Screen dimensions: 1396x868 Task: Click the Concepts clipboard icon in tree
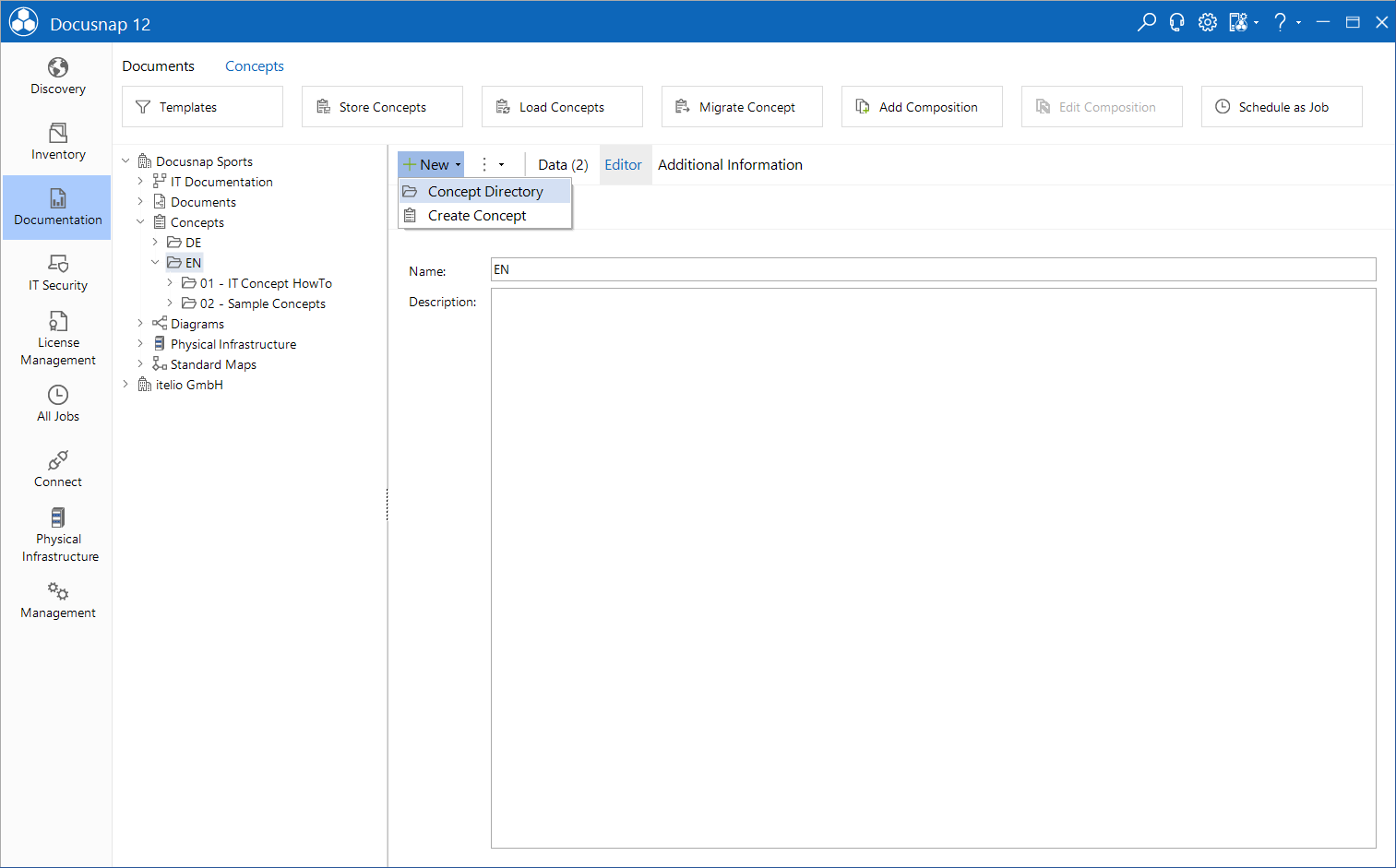point(160,222)
